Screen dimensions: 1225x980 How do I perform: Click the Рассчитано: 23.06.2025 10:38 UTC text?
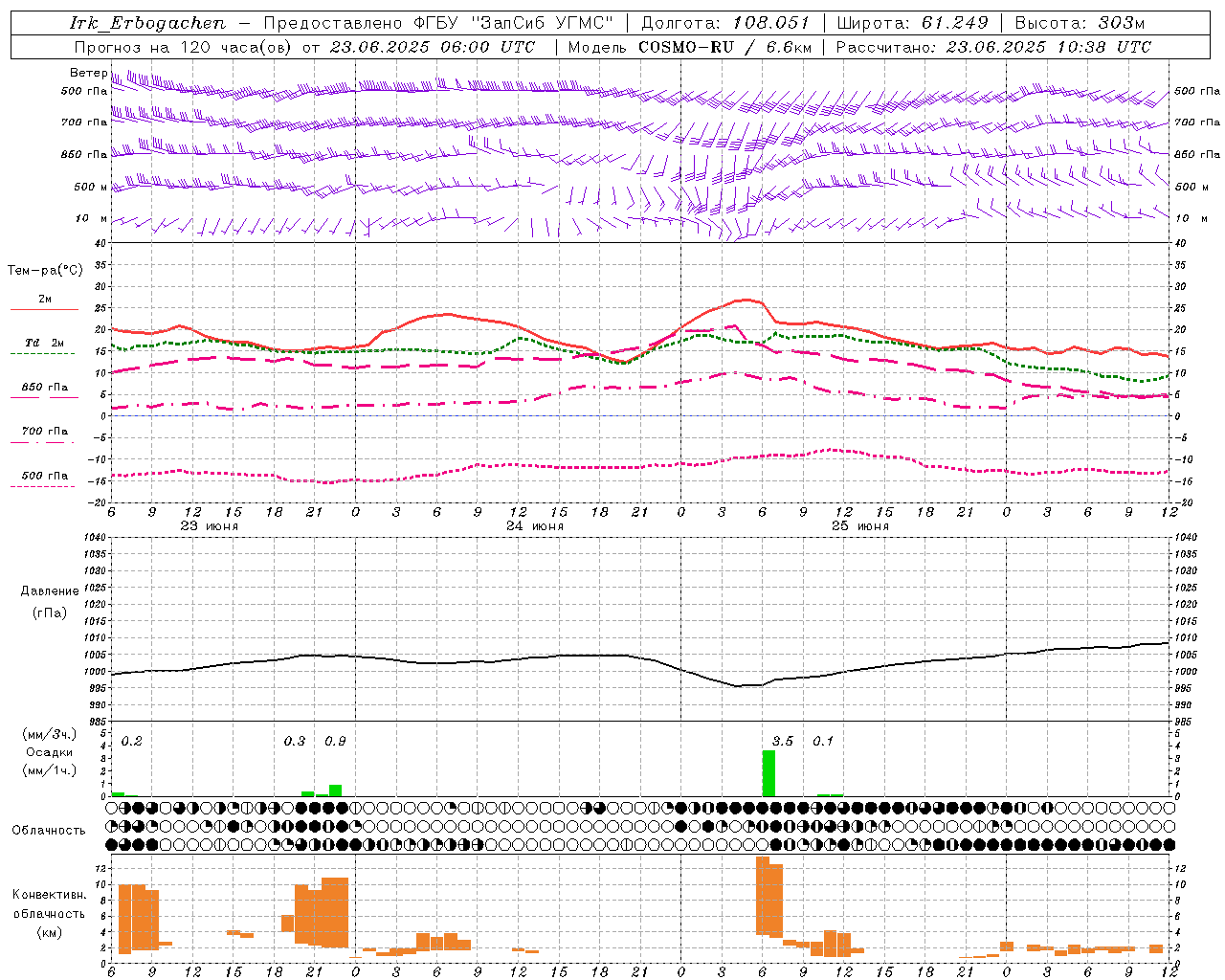click(993, 47)
